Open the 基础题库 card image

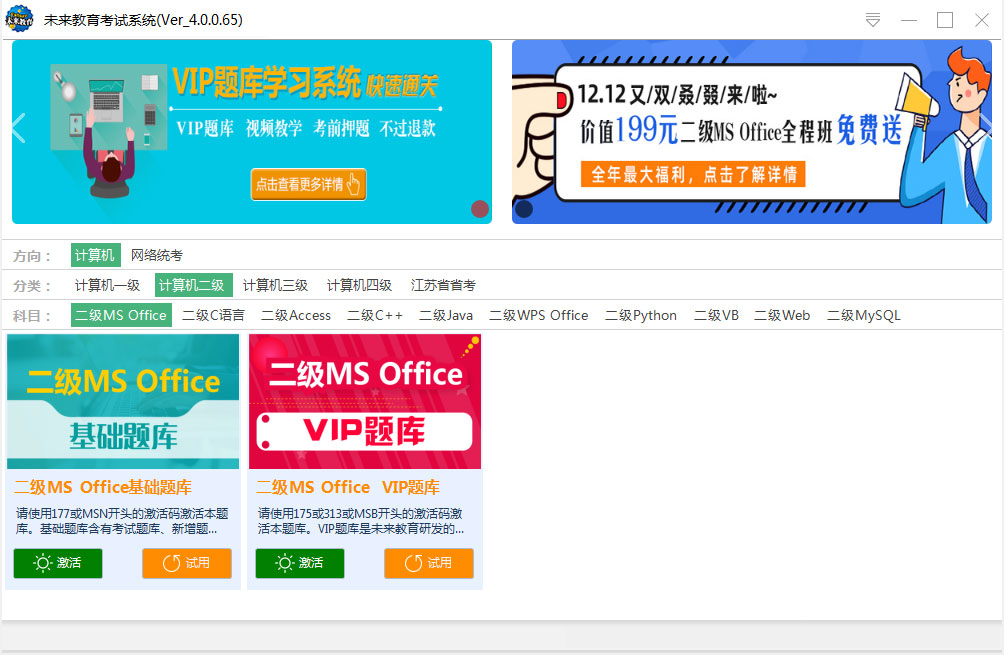click(123, 401)
